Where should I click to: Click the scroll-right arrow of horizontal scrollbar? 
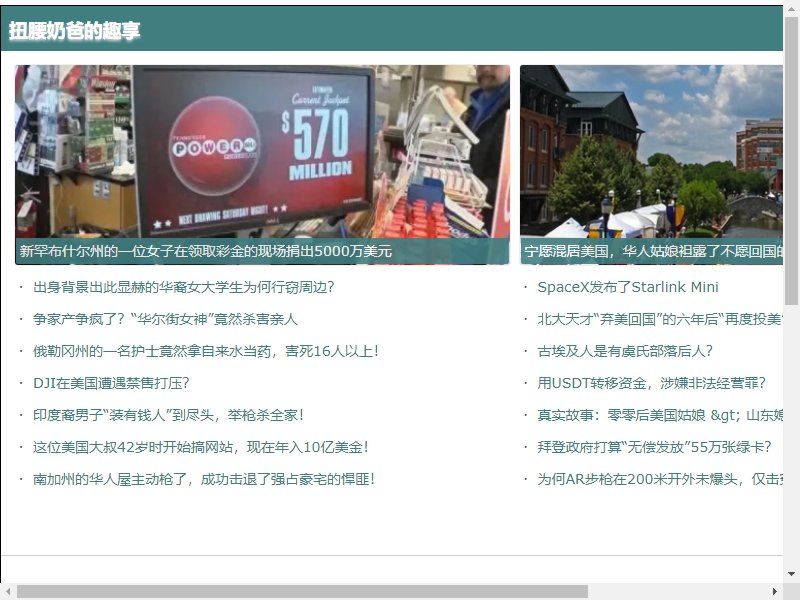(x=775, y=592)
